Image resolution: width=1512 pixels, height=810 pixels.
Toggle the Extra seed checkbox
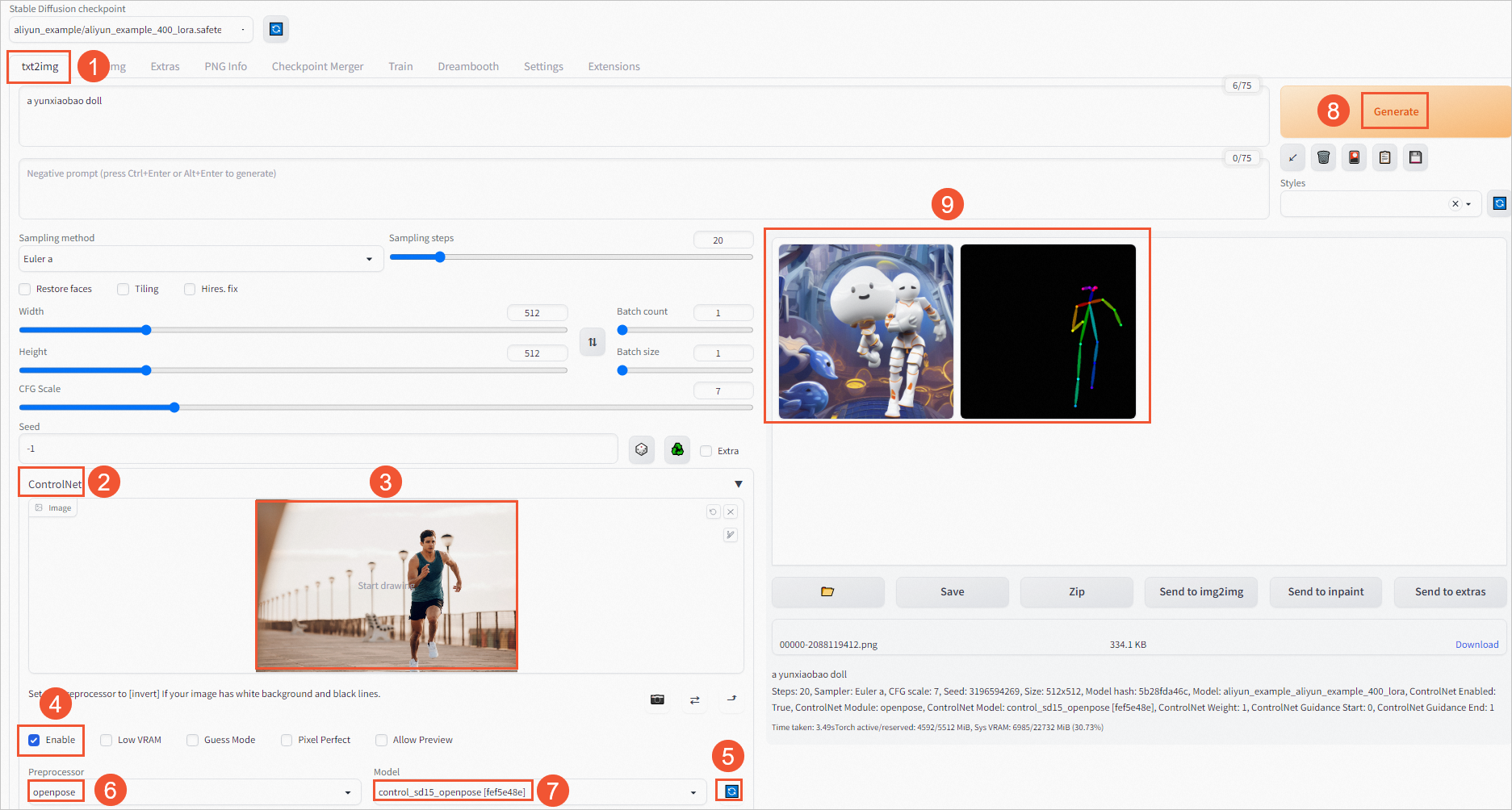706,451
